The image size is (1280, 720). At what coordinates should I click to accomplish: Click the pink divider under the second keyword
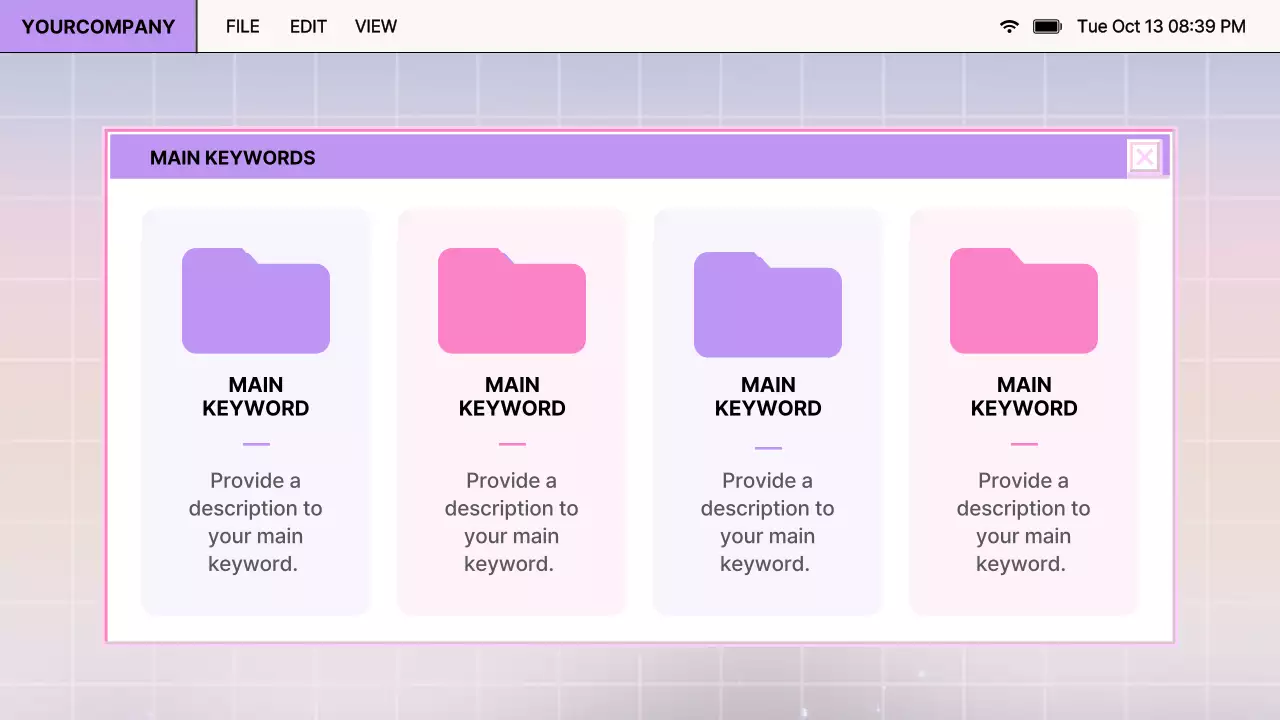(511, 443)
